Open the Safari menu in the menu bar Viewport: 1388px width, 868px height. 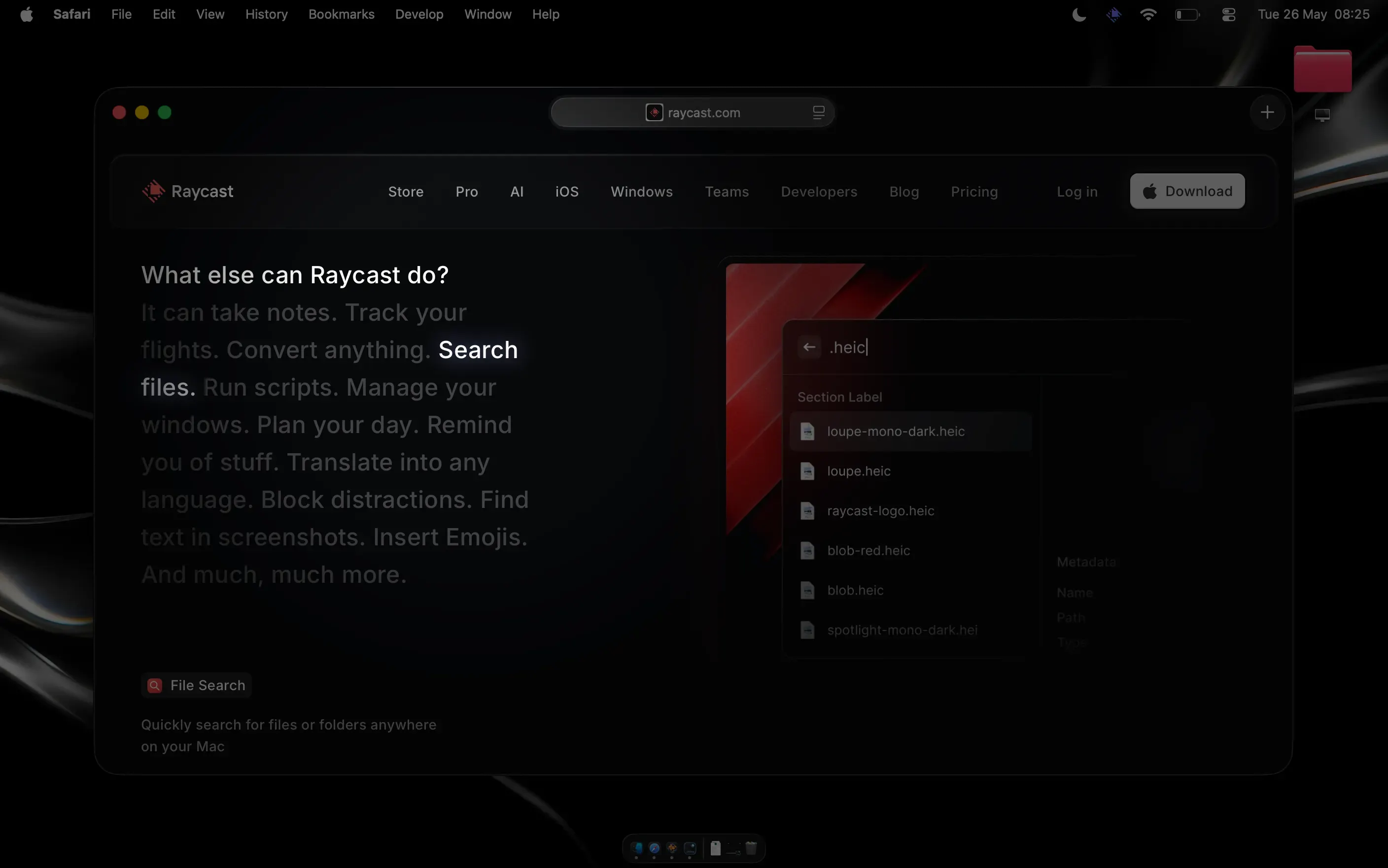click(x=72, y=14)
